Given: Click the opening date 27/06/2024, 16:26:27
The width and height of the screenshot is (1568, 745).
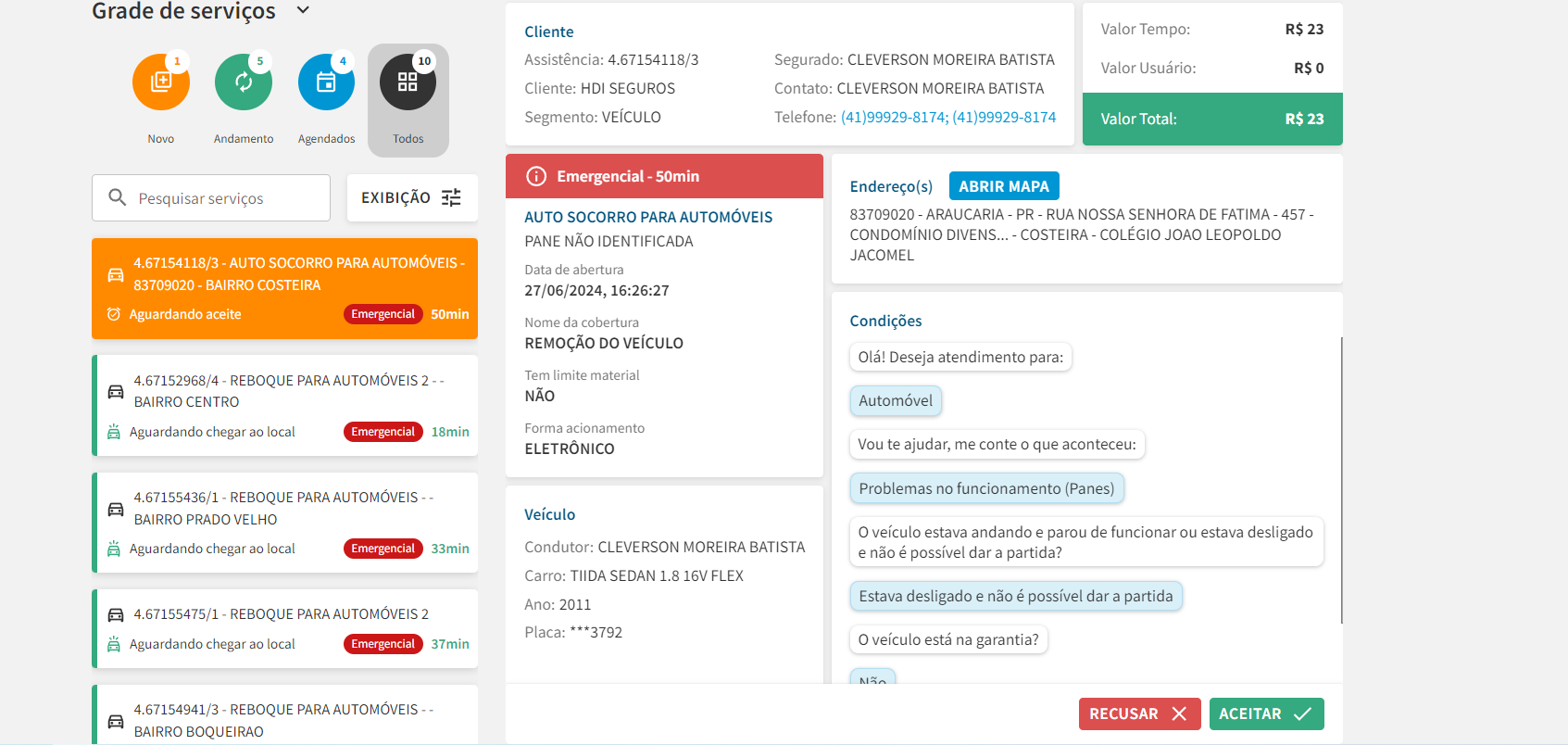Looking at the screenshot, I should (x=596, y=290).
